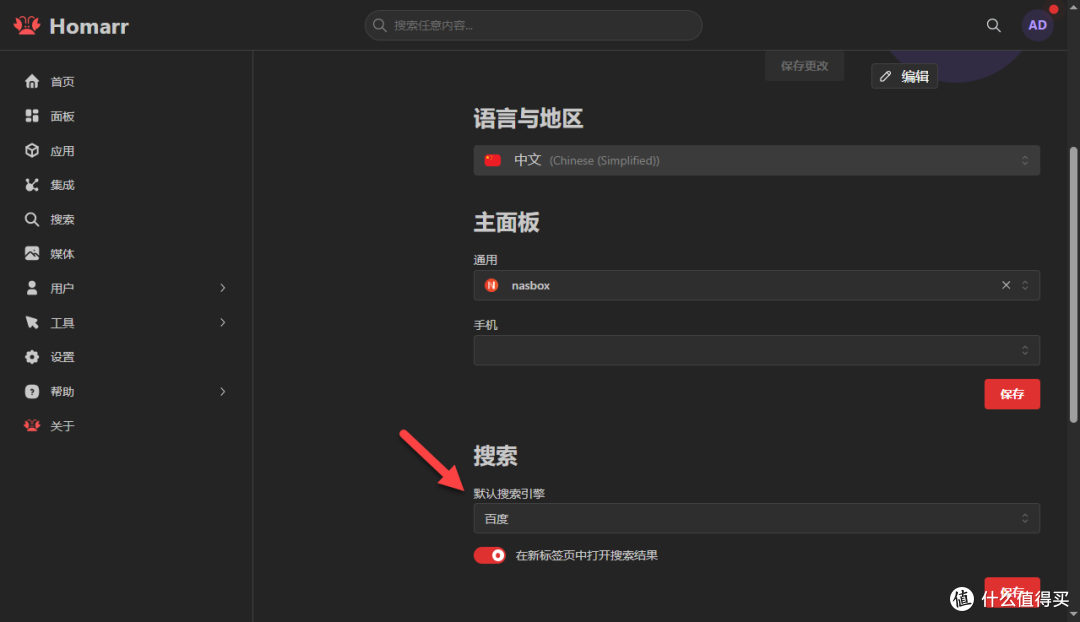Click the header search magnifier icon
This screenshot has height=622, width=1080.
[993, 25]
